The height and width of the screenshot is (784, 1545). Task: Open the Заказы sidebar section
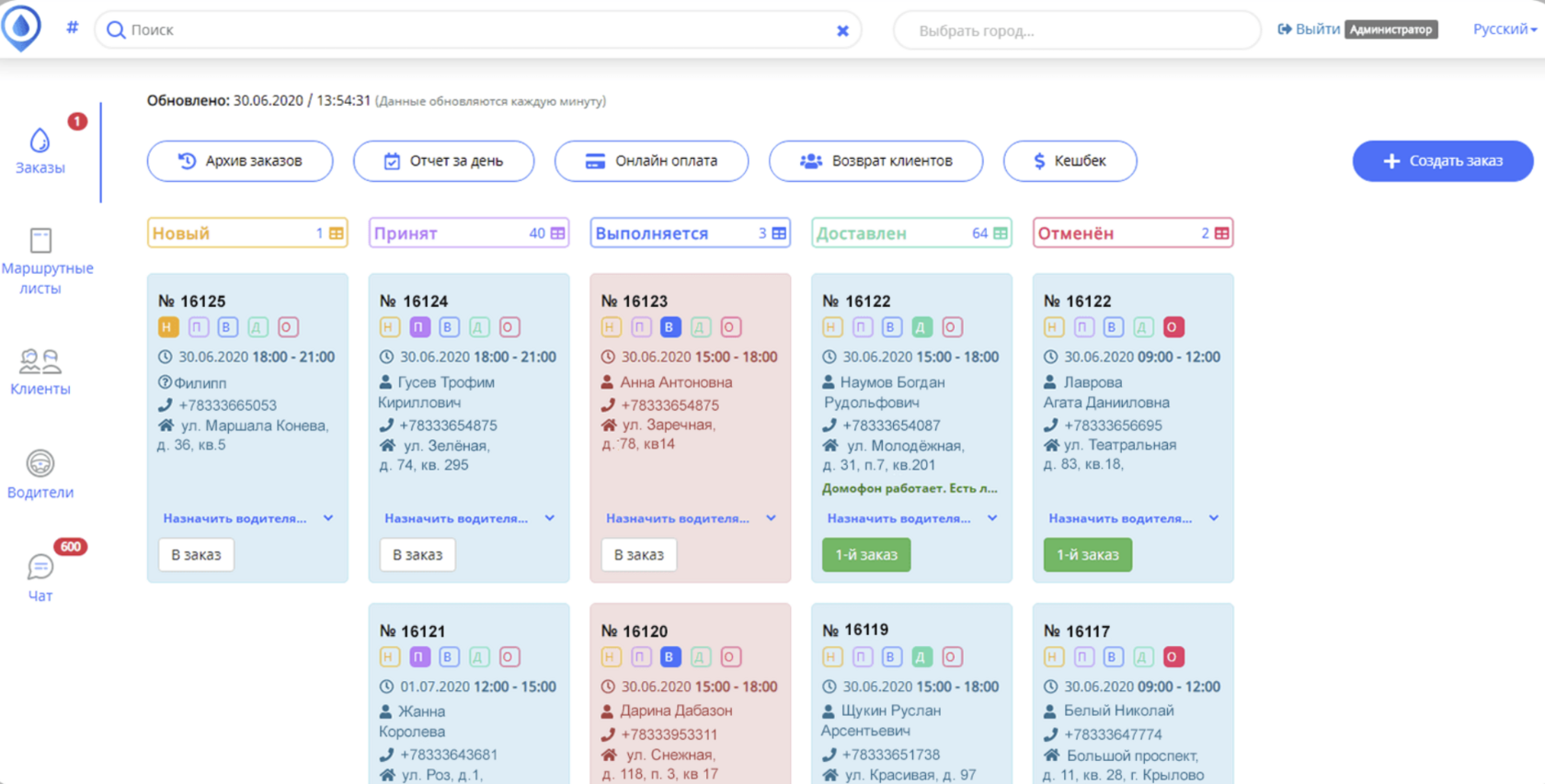(40, 152)
